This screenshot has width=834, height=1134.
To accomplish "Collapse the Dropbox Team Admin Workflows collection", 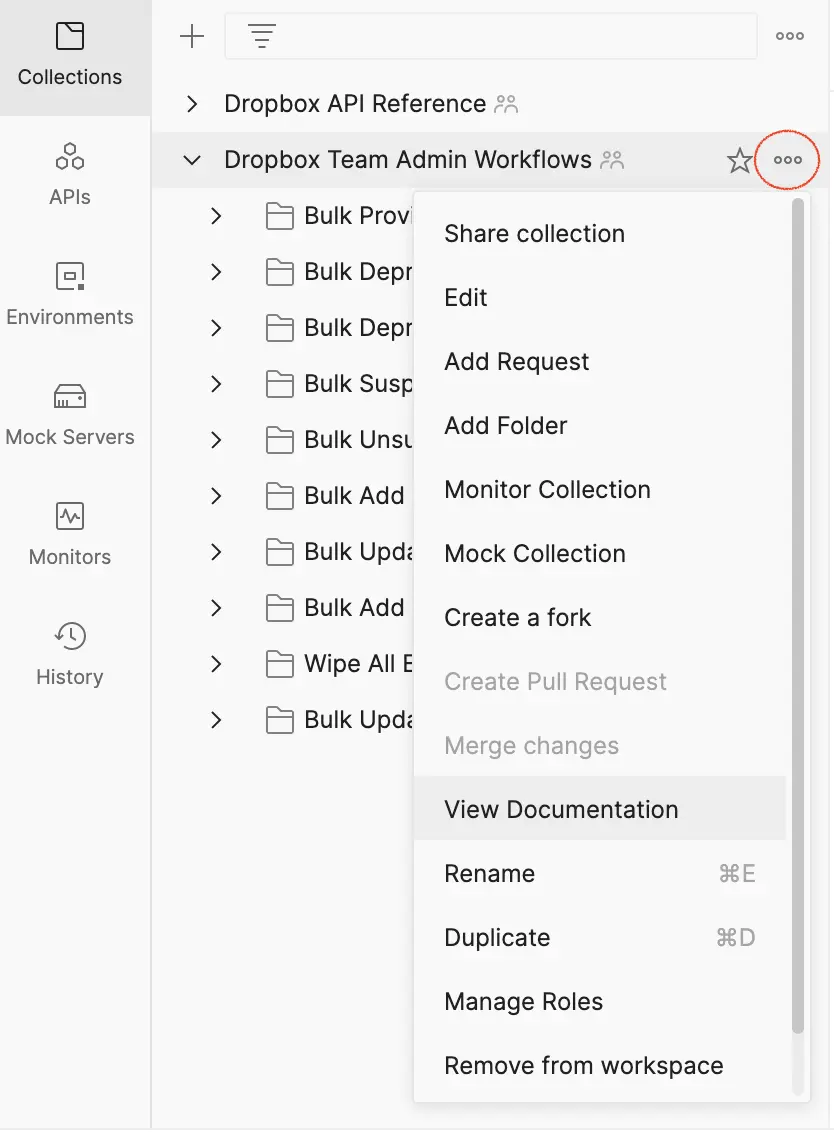I will click(192, 160).
